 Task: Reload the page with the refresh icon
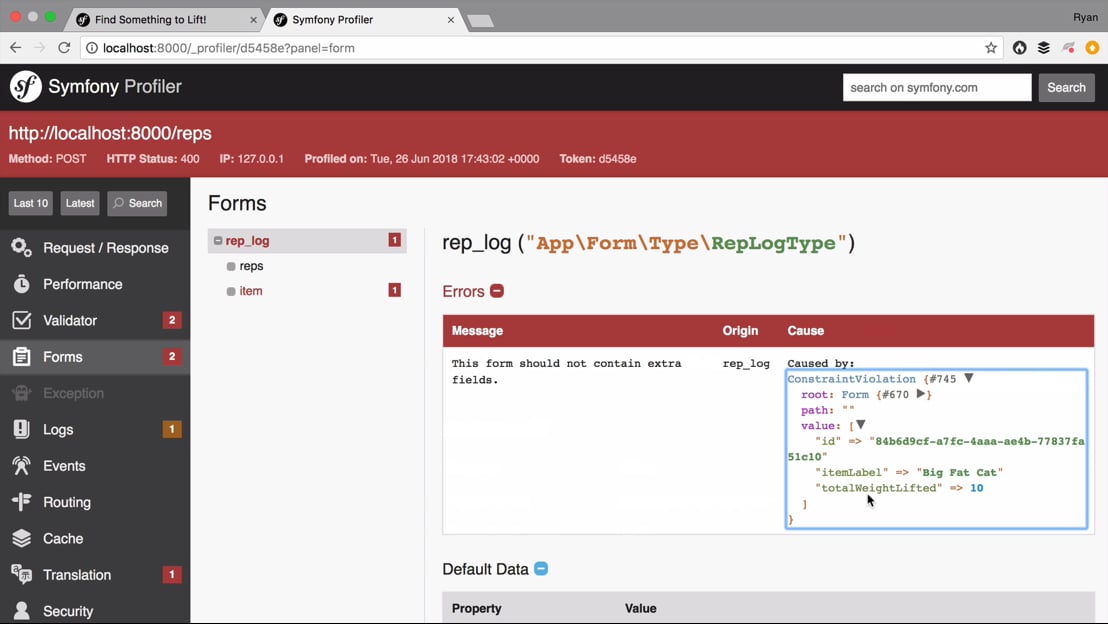point(64,47)
